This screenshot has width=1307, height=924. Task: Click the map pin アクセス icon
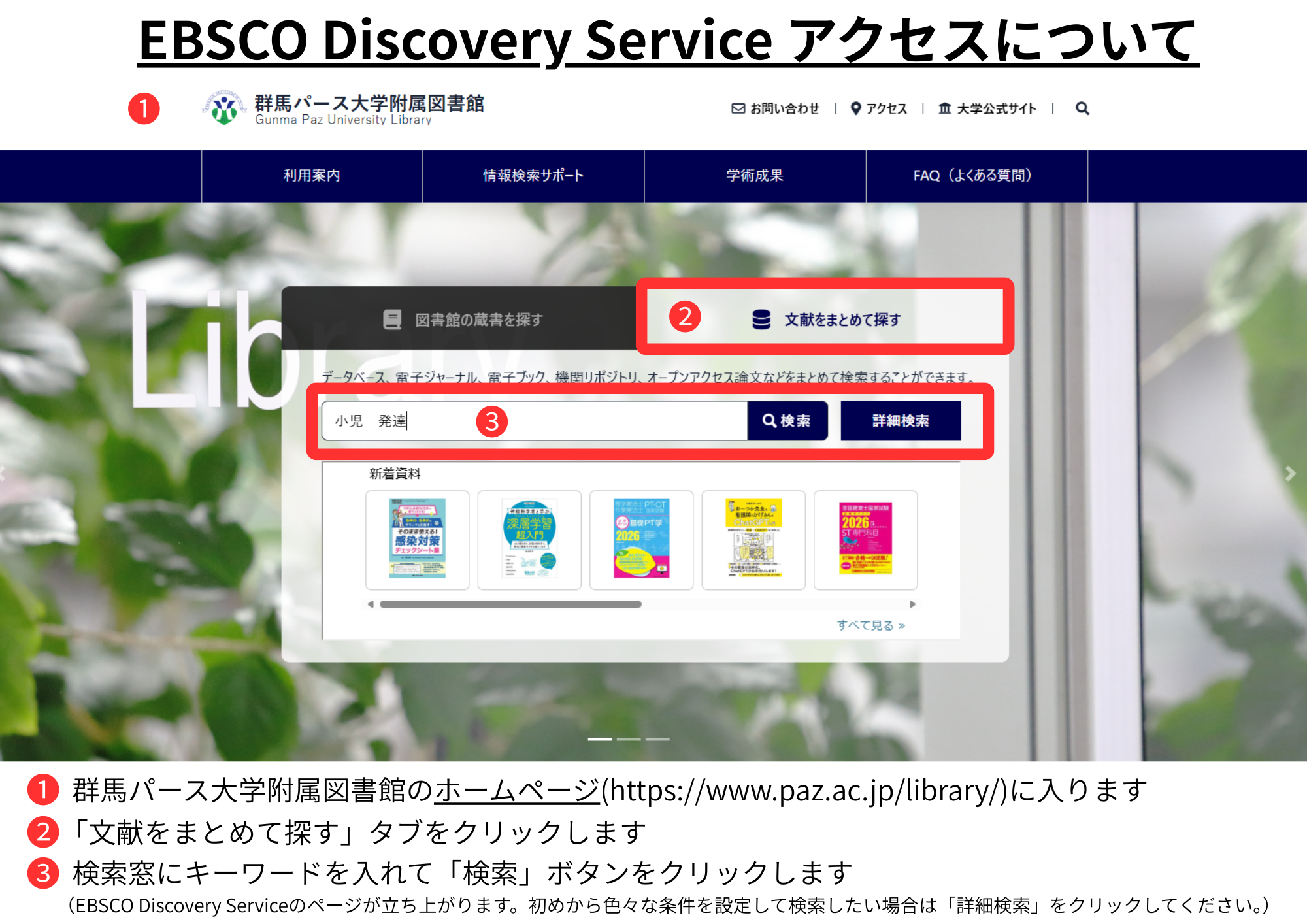coord(855,108)
